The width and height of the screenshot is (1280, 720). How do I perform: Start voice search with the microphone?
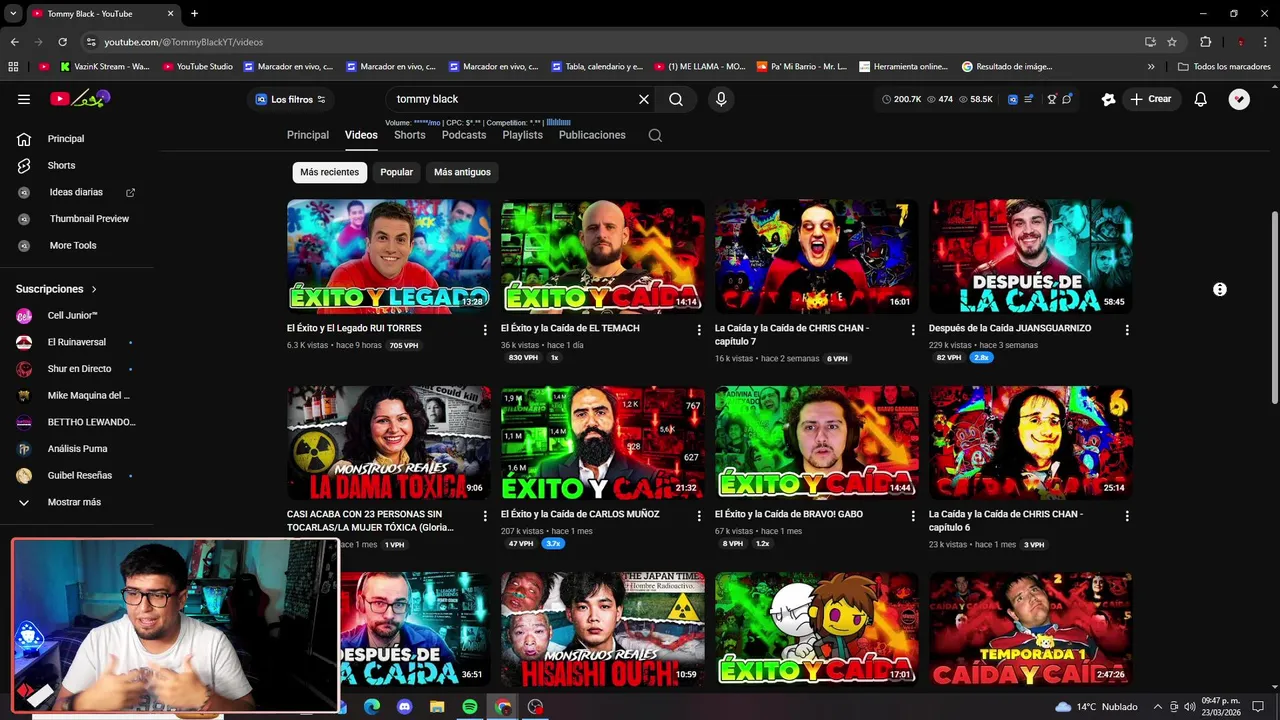point(721,99)
